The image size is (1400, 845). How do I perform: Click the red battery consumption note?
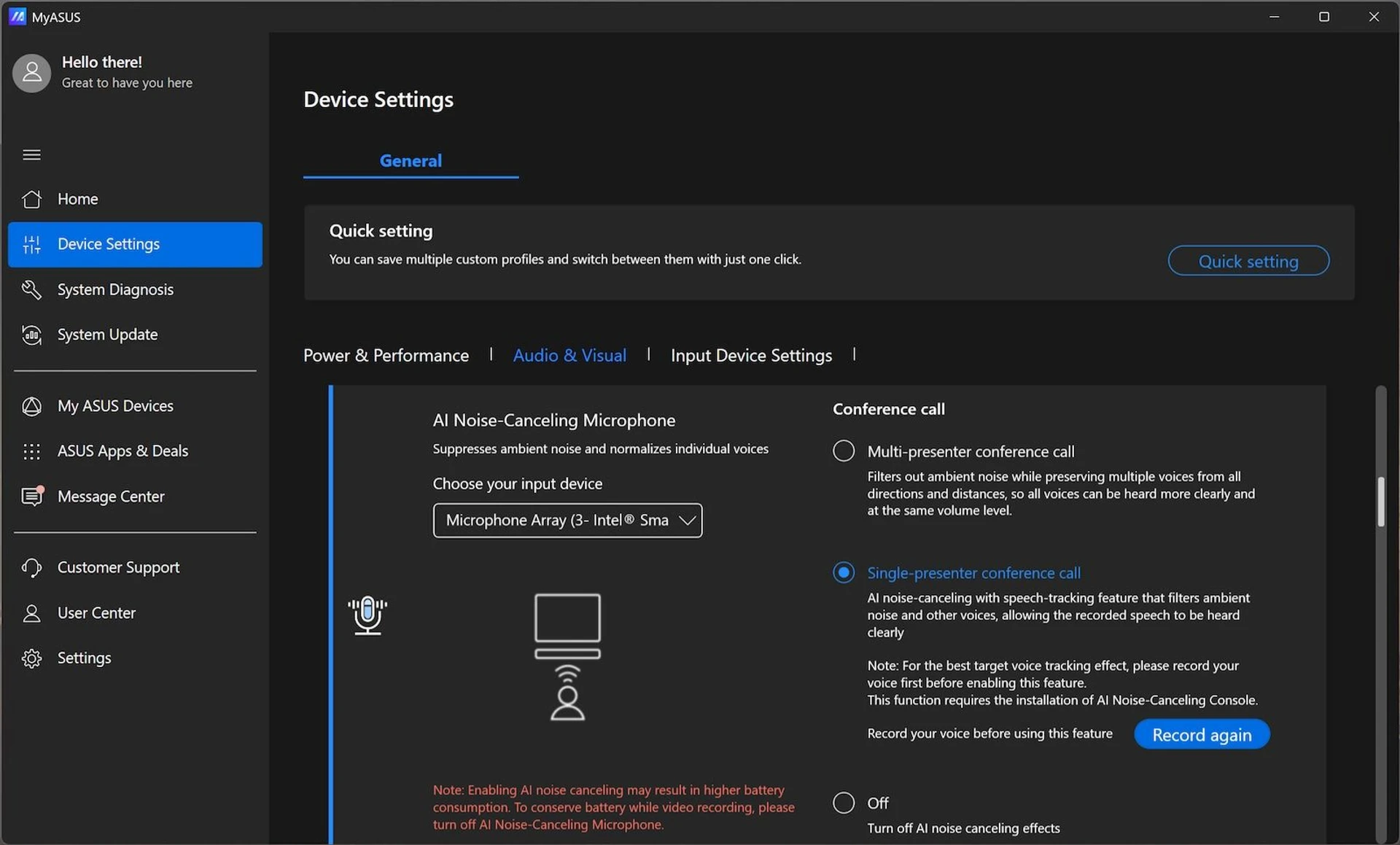point(614,807)
